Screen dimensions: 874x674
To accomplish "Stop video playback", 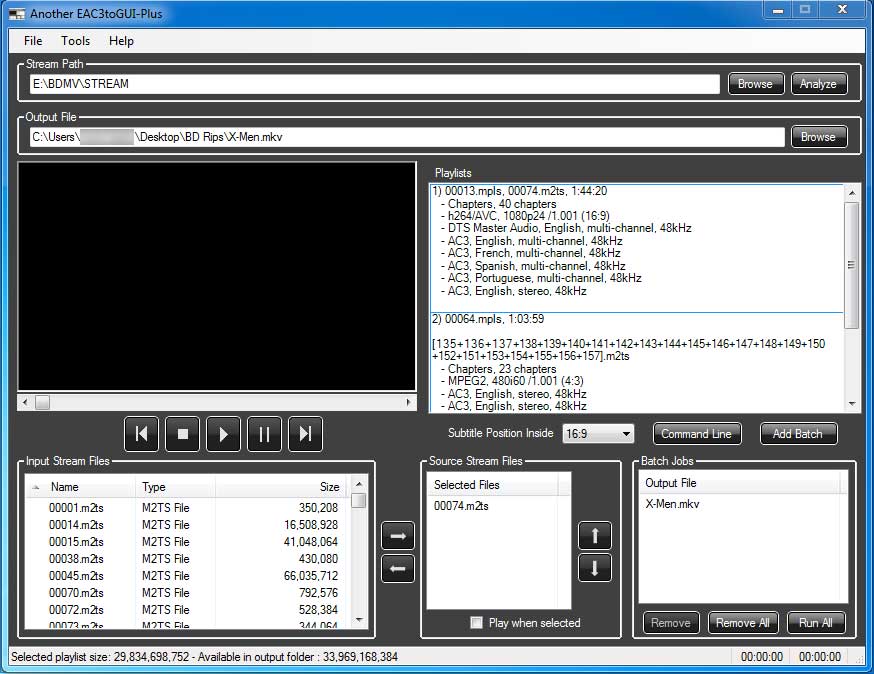I will point(182,434).
